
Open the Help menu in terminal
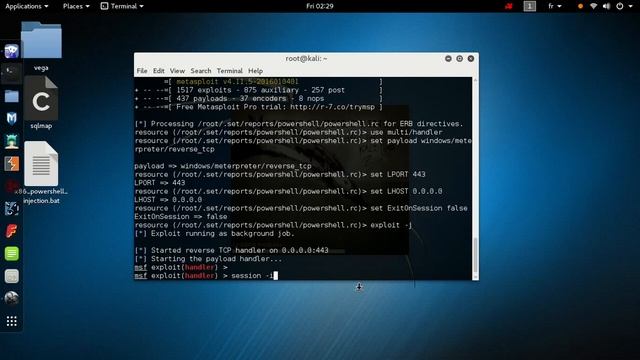tap(256, 71)
